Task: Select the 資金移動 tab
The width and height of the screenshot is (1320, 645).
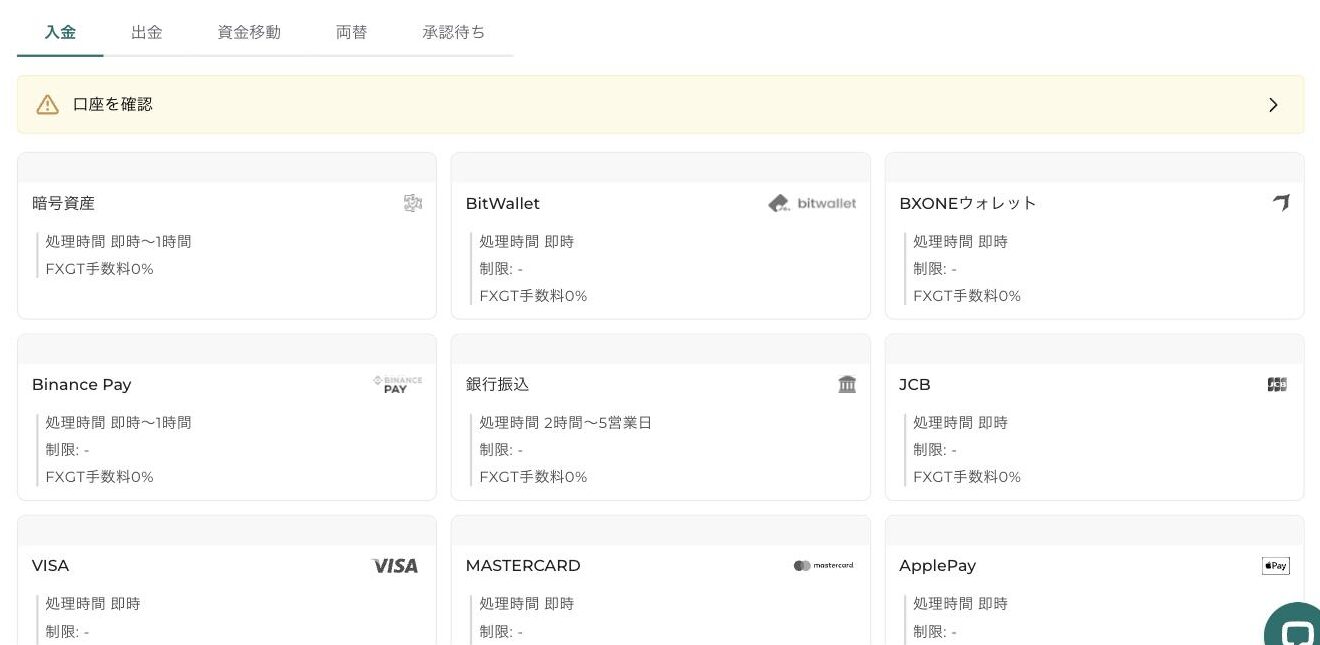Action: point(249,32)
